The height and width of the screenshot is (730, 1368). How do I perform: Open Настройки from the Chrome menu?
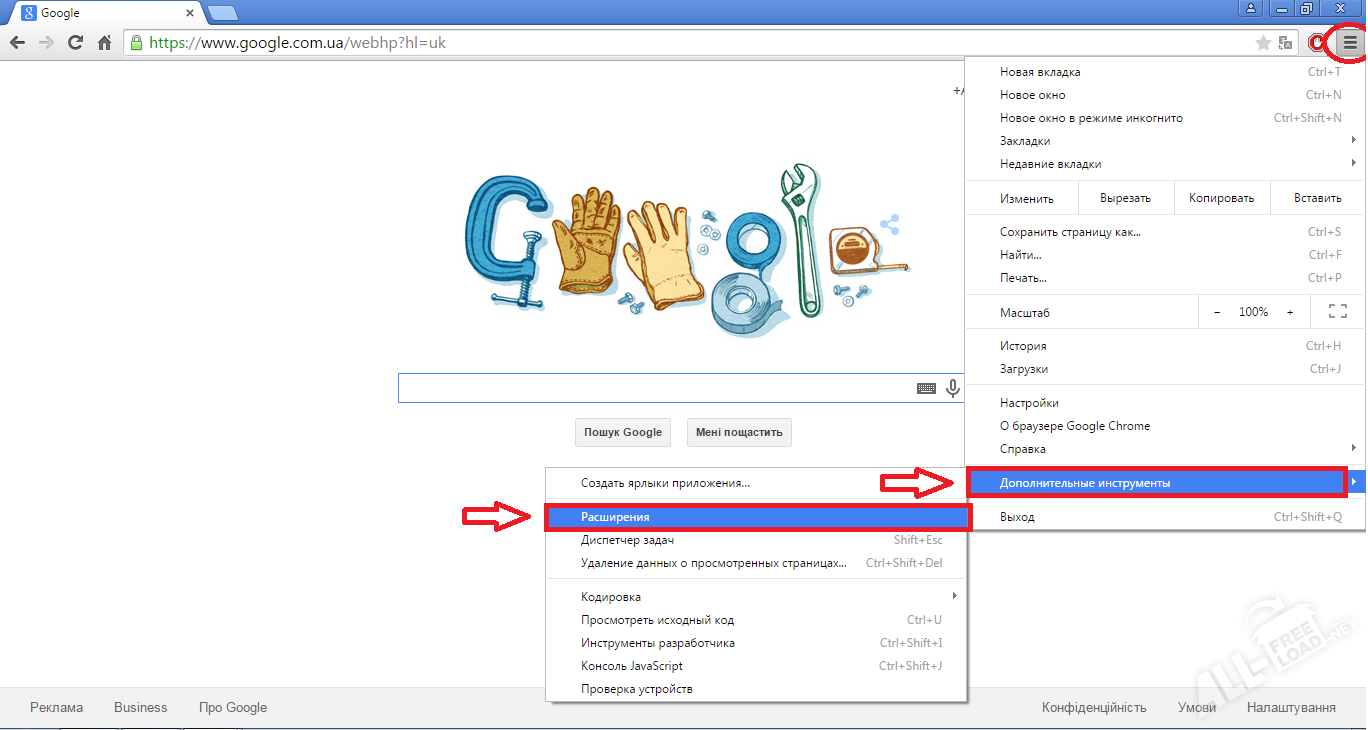(1029, 403)
